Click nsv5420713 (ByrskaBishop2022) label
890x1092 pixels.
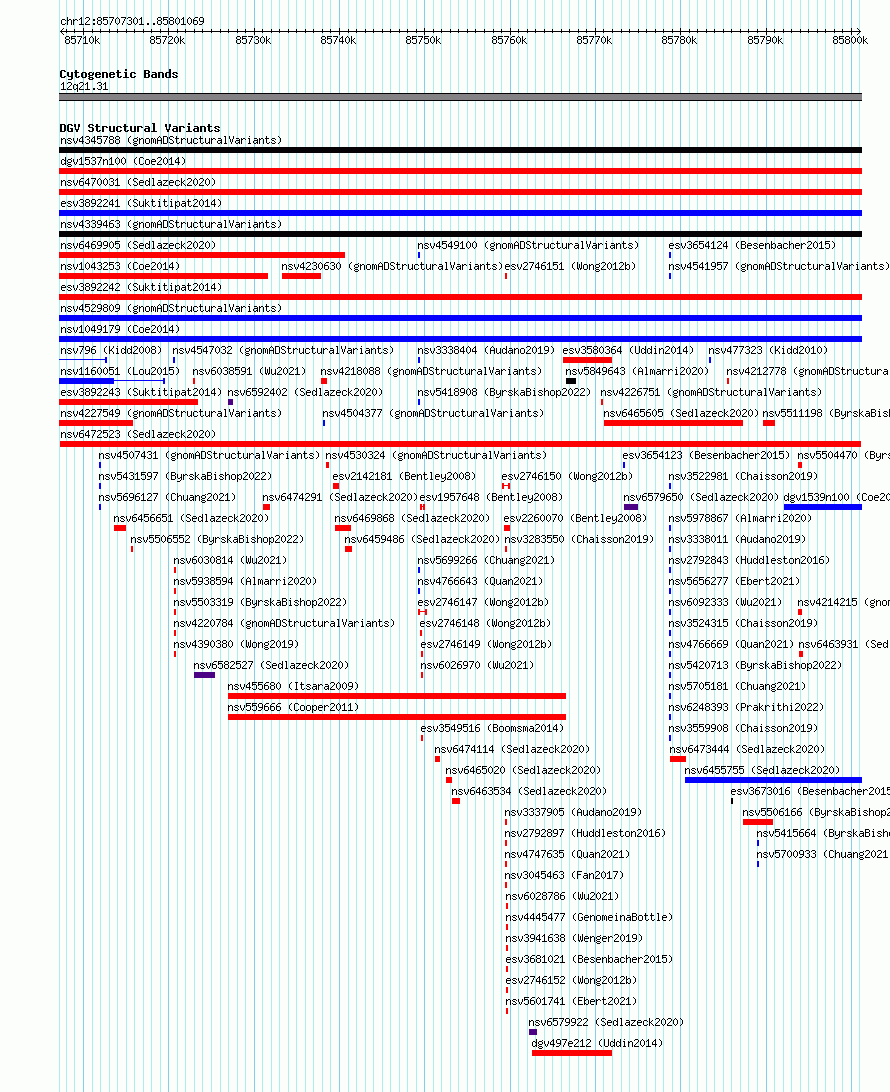pos(755,665)
